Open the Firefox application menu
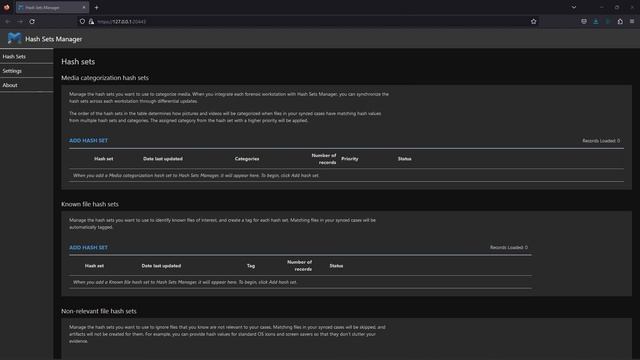The height and width of the screenshot is (360, 640). 632,21
